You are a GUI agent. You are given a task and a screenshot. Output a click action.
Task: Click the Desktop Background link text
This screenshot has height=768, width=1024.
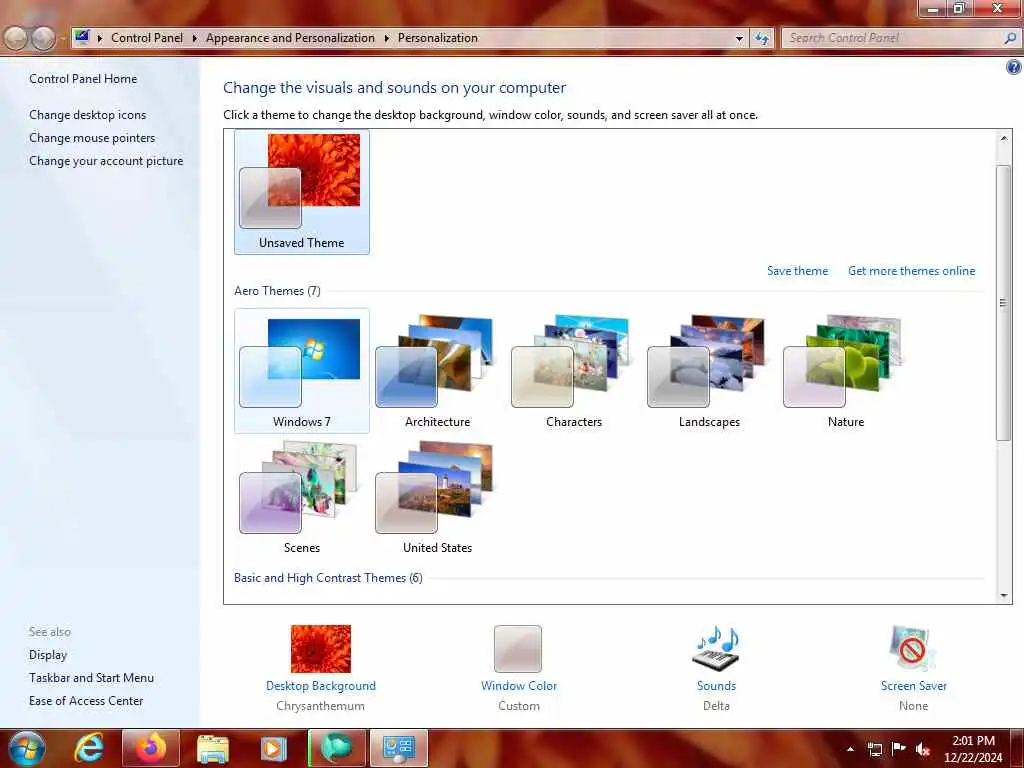point(321,686)
